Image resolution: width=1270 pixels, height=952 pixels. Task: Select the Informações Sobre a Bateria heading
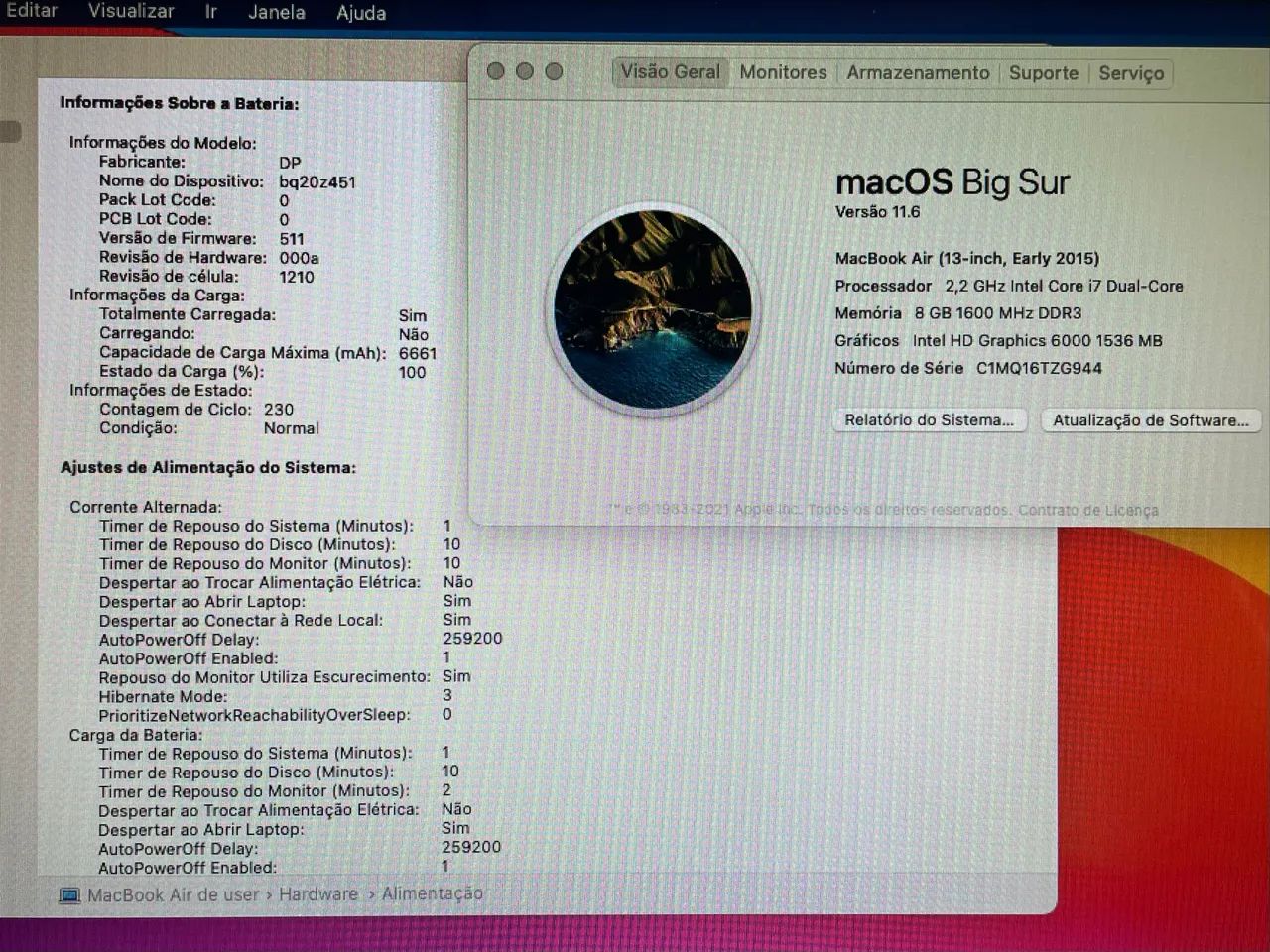click(x=179, y=103)
